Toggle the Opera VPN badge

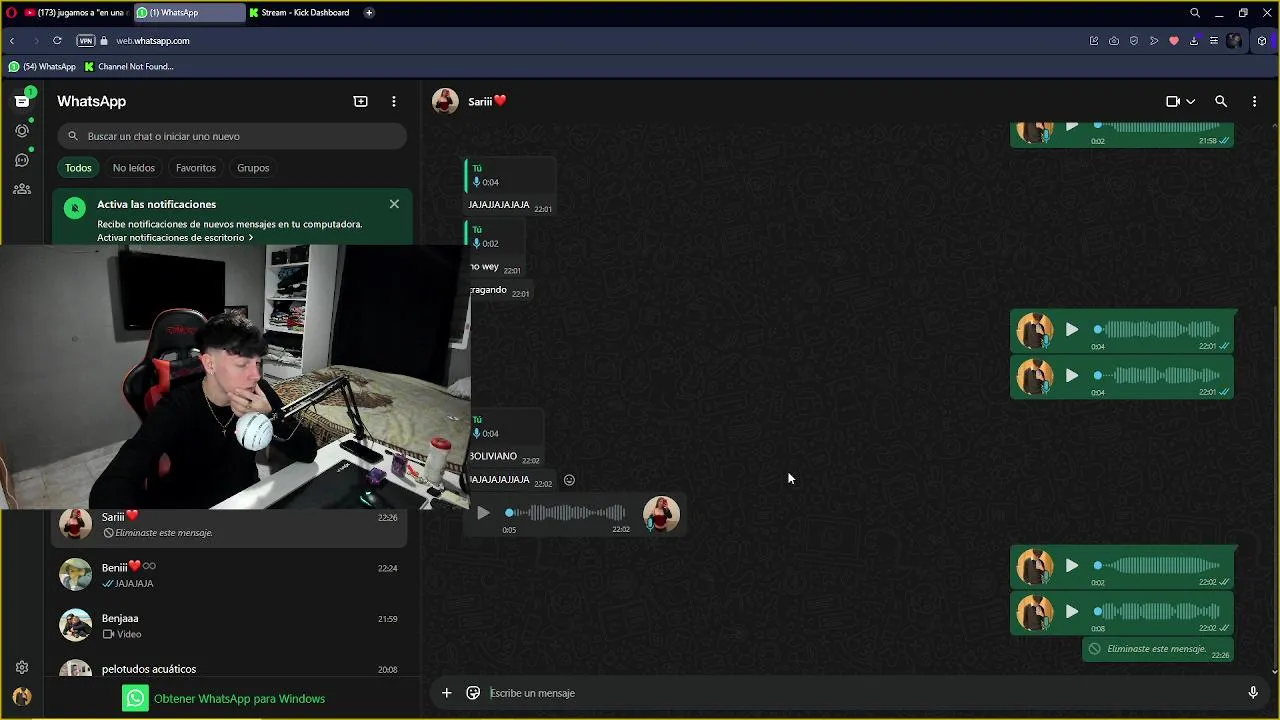[85, 41]
